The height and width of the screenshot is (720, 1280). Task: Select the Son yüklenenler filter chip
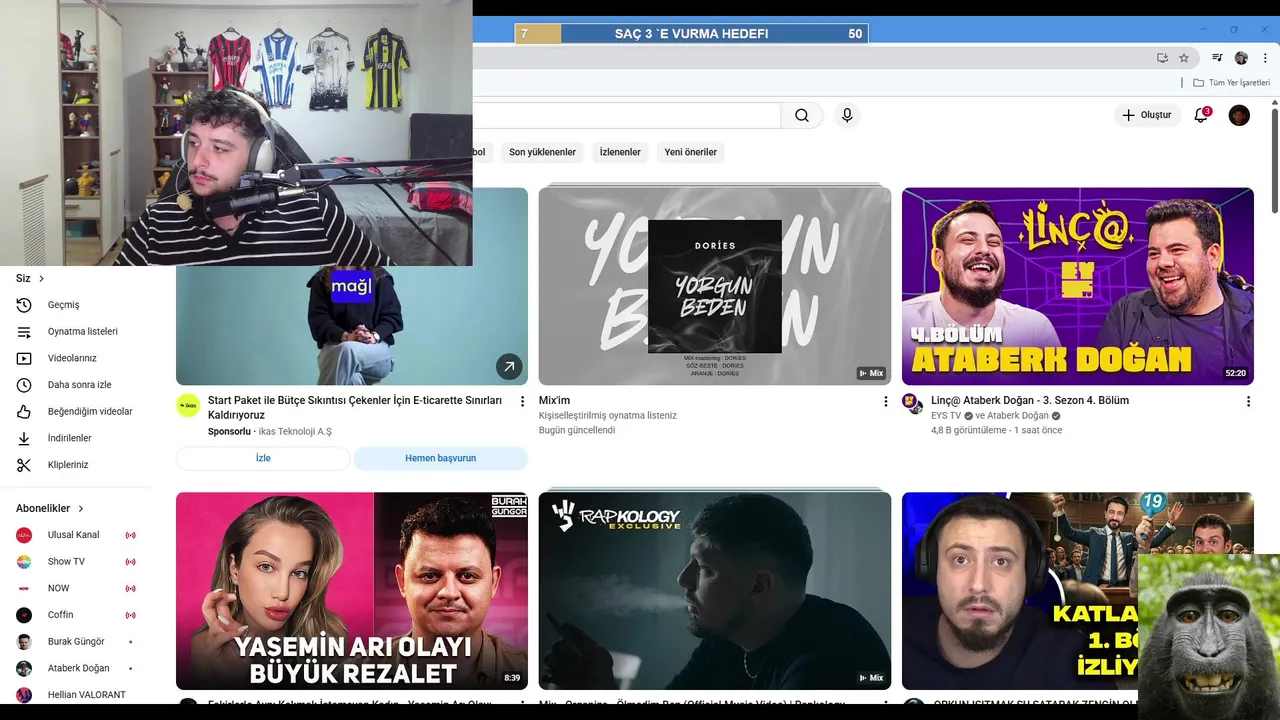(542, 152)
